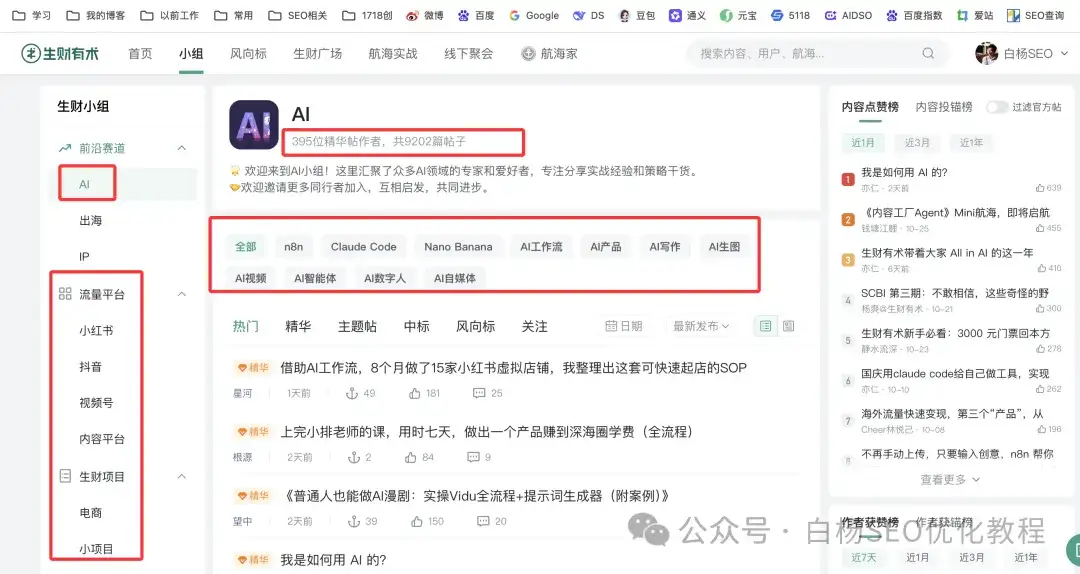Open the 线下聚会 nav item
Viewport: 1080px width, 574px height.
click(x=468, y=53)
